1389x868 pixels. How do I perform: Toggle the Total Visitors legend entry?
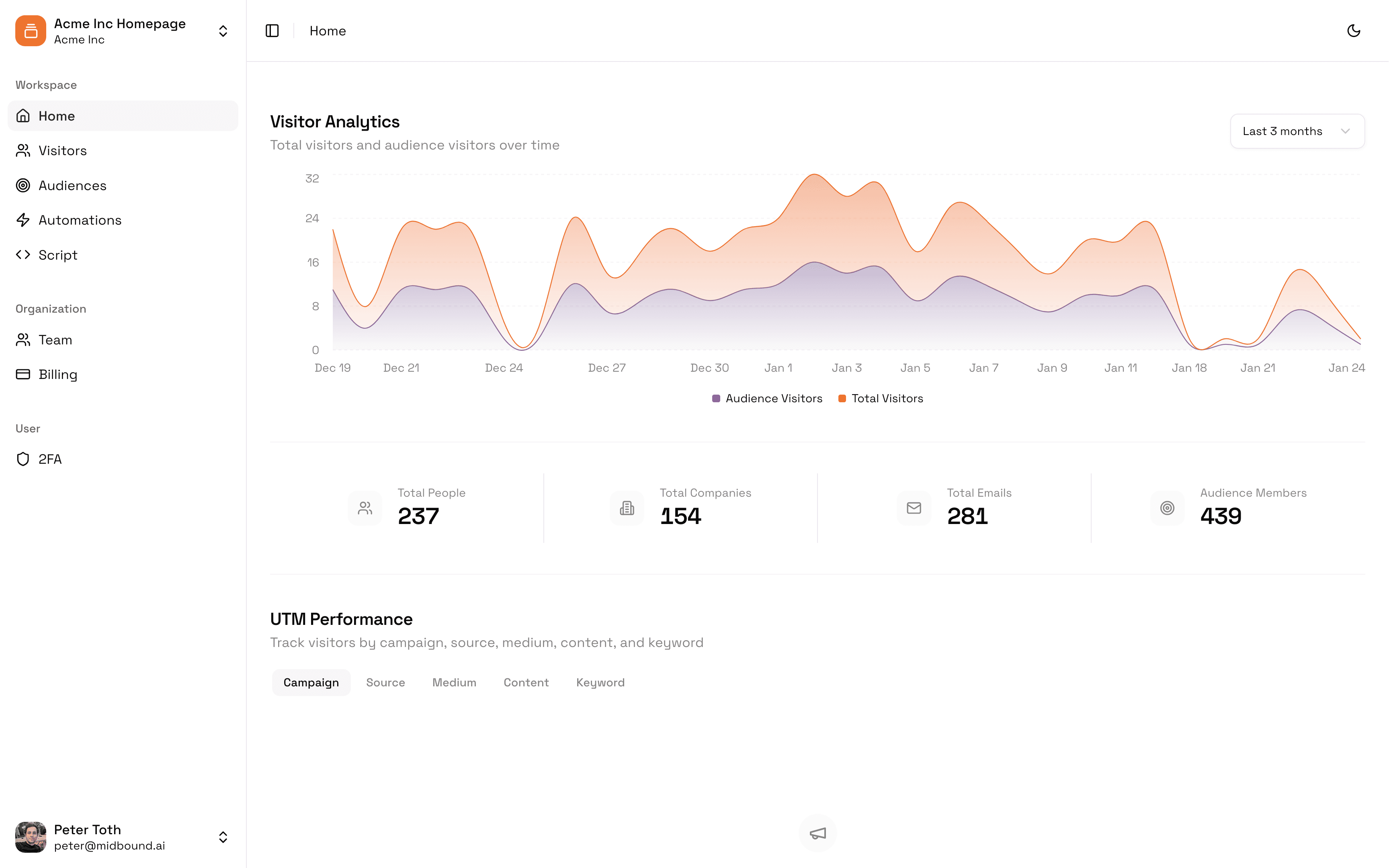[x=881, y=398]
